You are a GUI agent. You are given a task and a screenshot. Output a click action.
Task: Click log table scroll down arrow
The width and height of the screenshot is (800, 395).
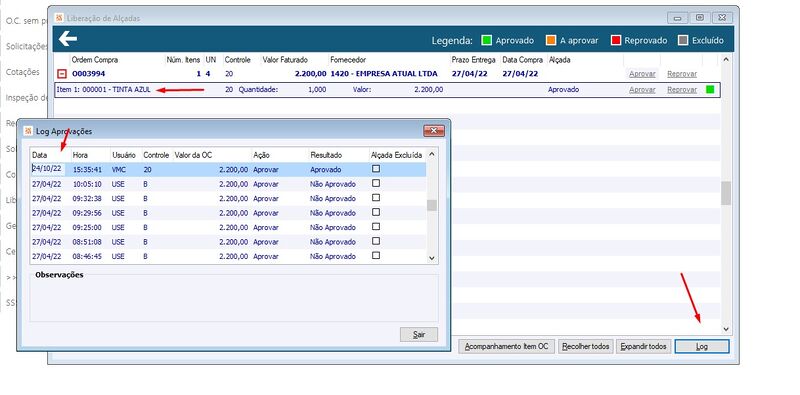(432, 258)
